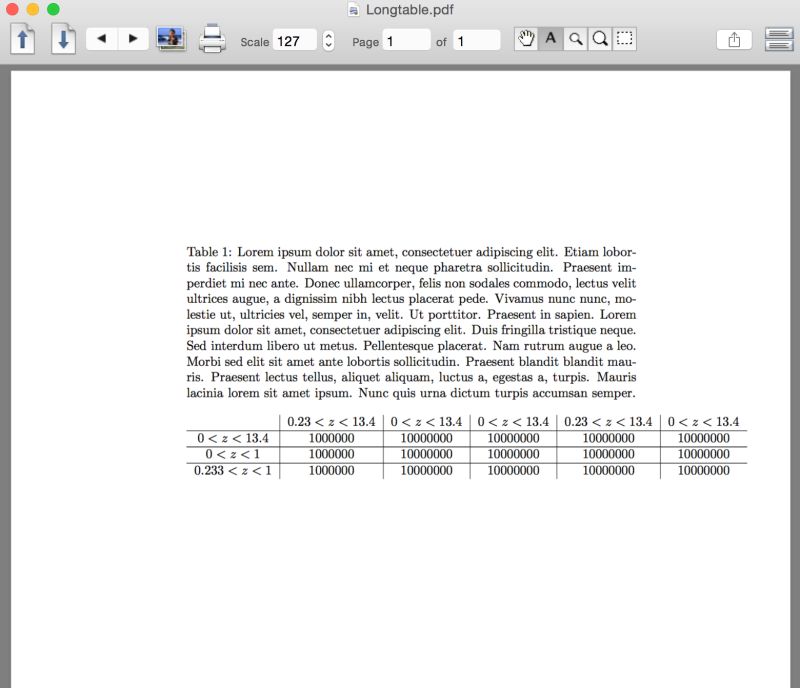This screenshot has width=800, height=688.
Task: Print the document with printer icon
Action: (213, 39)
